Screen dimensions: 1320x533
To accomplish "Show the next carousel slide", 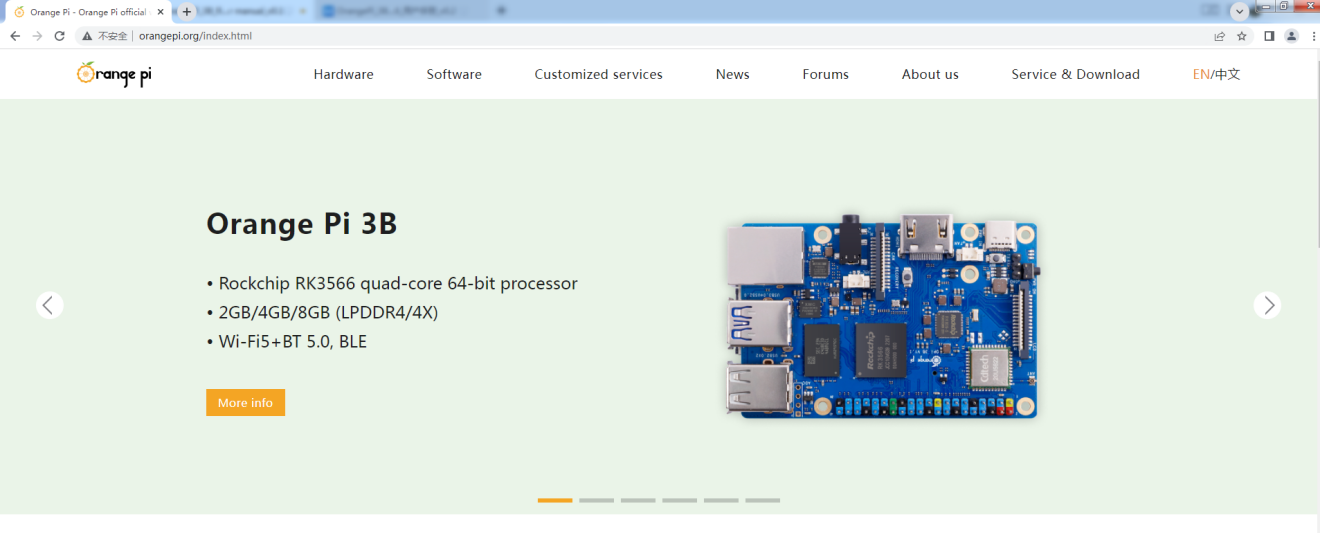I will click(1267, 305).
